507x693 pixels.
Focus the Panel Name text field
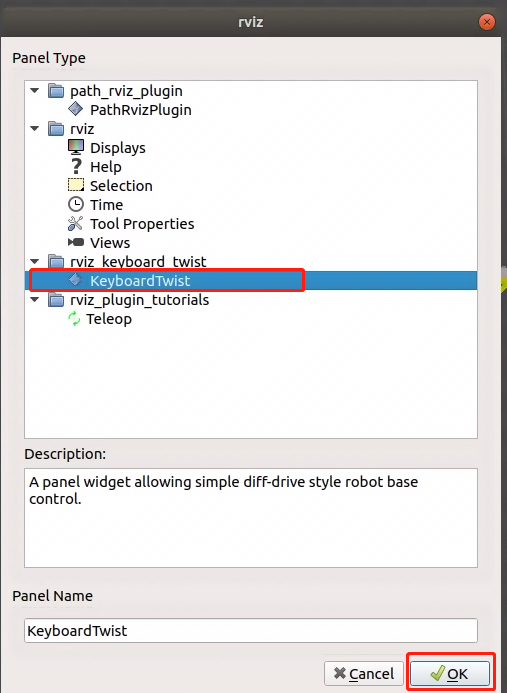pyautogui.click(x=251, y=630)
